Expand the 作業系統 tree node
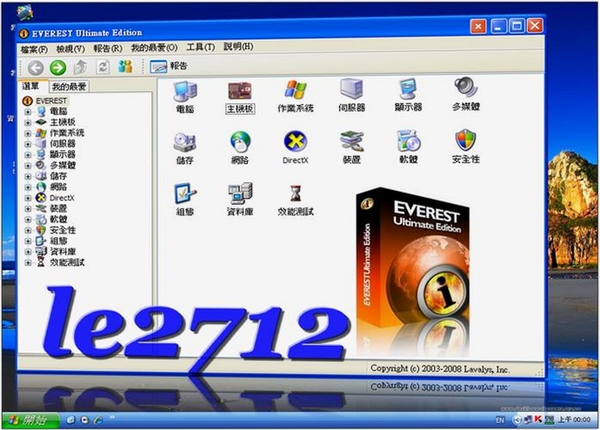This screenshot has height=430, width=600. (28, 134)
